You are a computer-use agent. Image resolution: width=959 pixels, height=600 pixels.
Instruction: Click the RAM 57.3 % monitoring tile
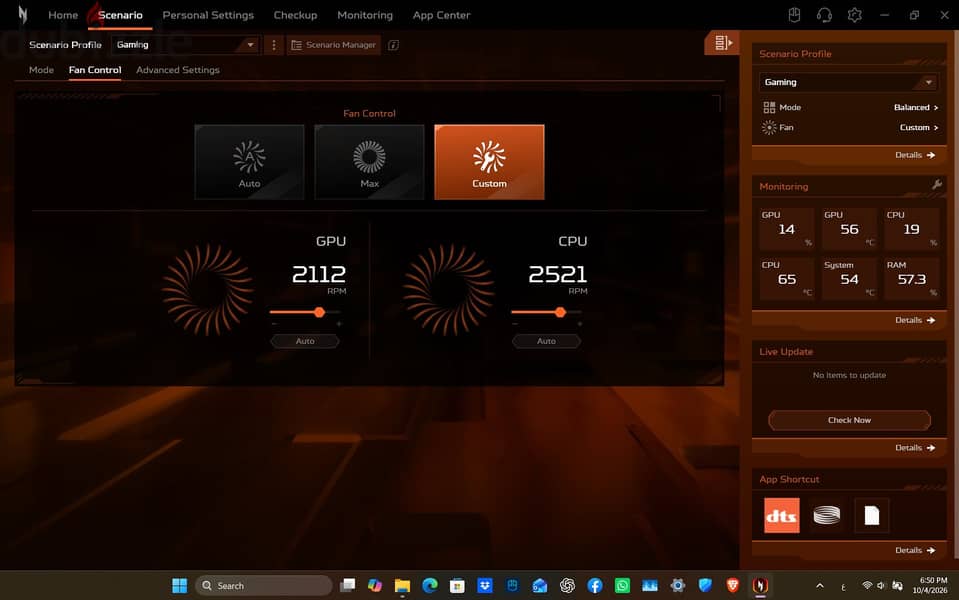[x=911, y=278]
